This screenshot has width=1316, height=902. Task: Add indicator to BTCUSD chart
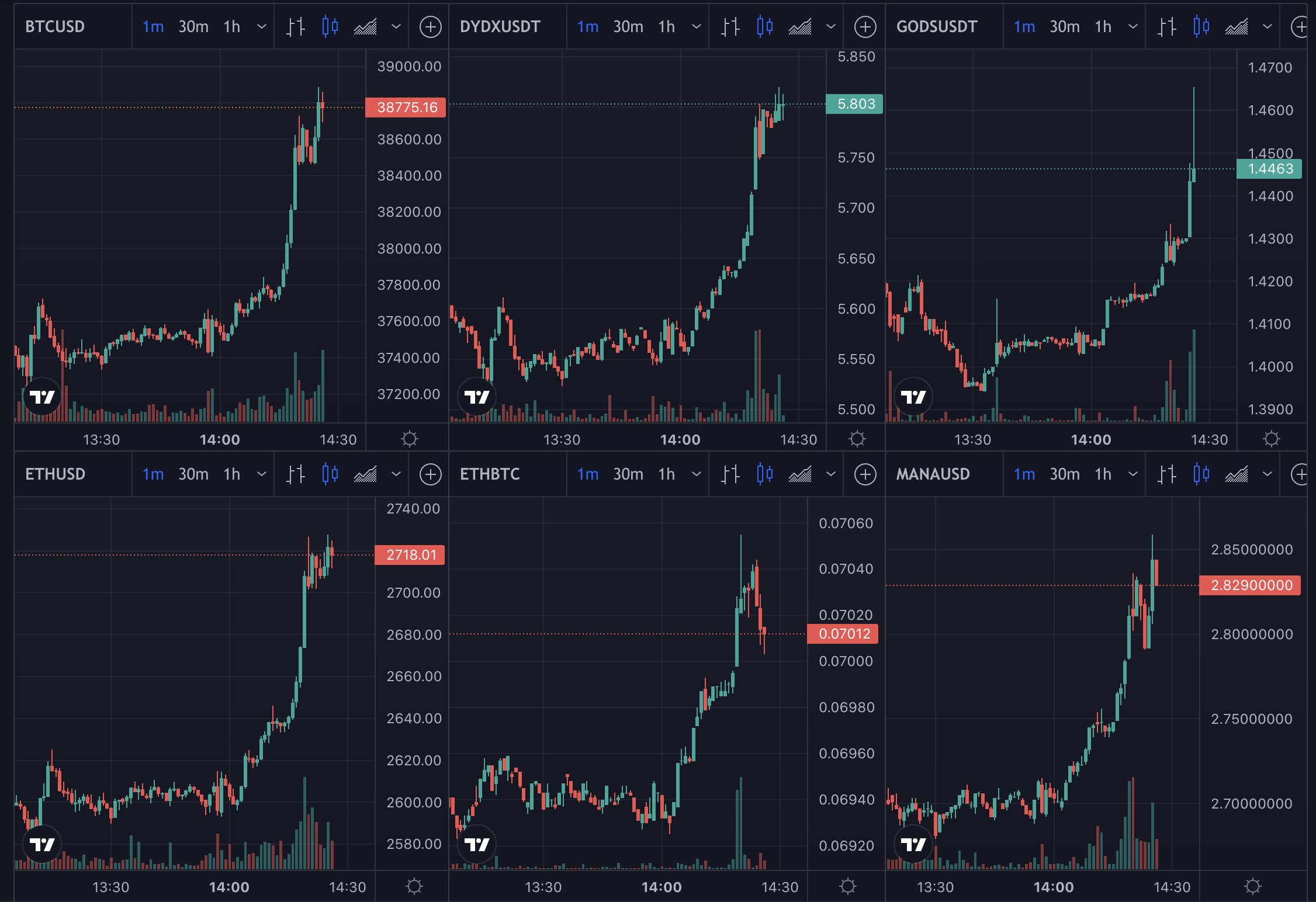[431, 27]
